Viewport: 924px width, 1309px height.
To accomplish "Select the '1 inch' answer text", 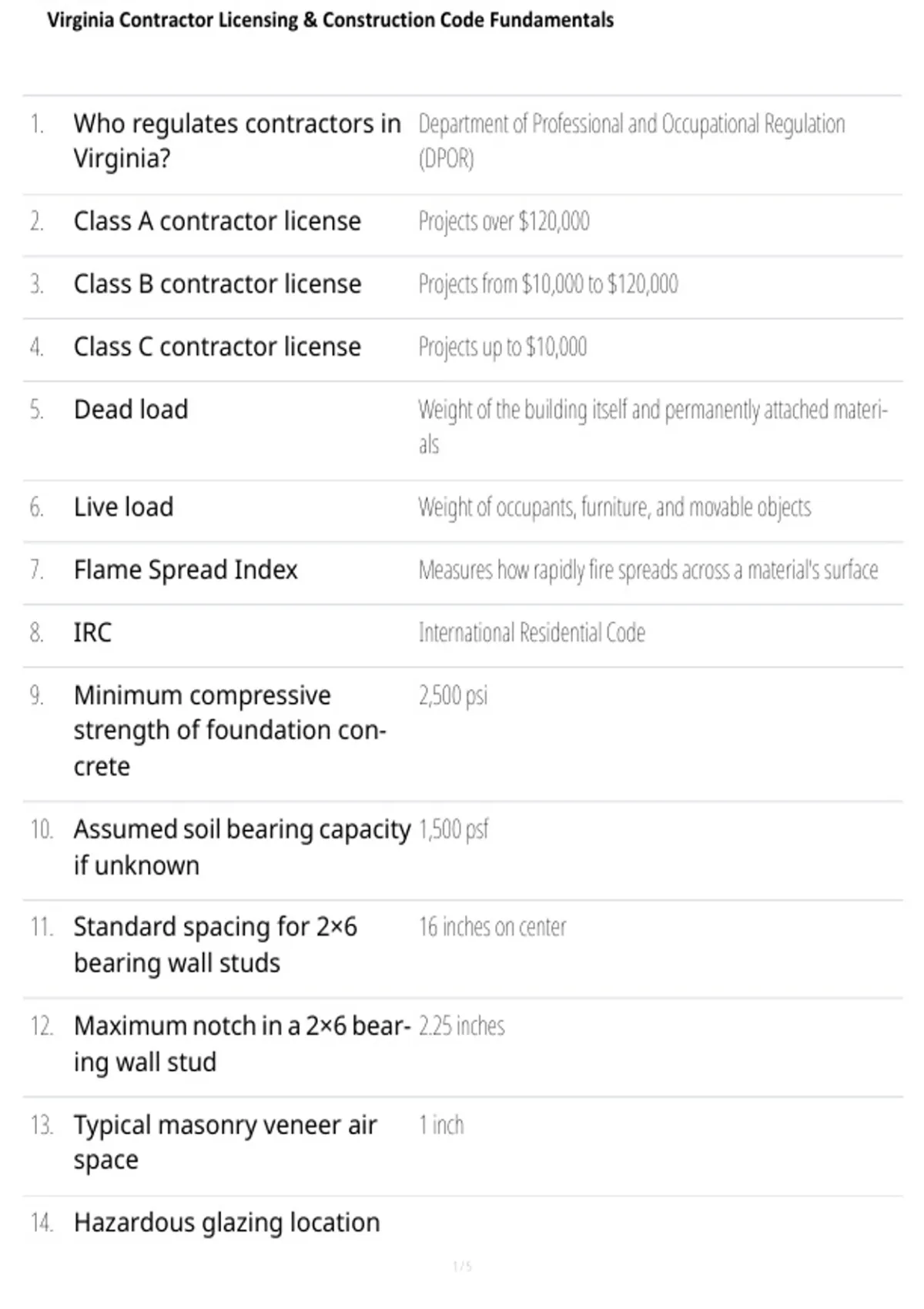I will pyautogui.click(x=441, y=1126).
